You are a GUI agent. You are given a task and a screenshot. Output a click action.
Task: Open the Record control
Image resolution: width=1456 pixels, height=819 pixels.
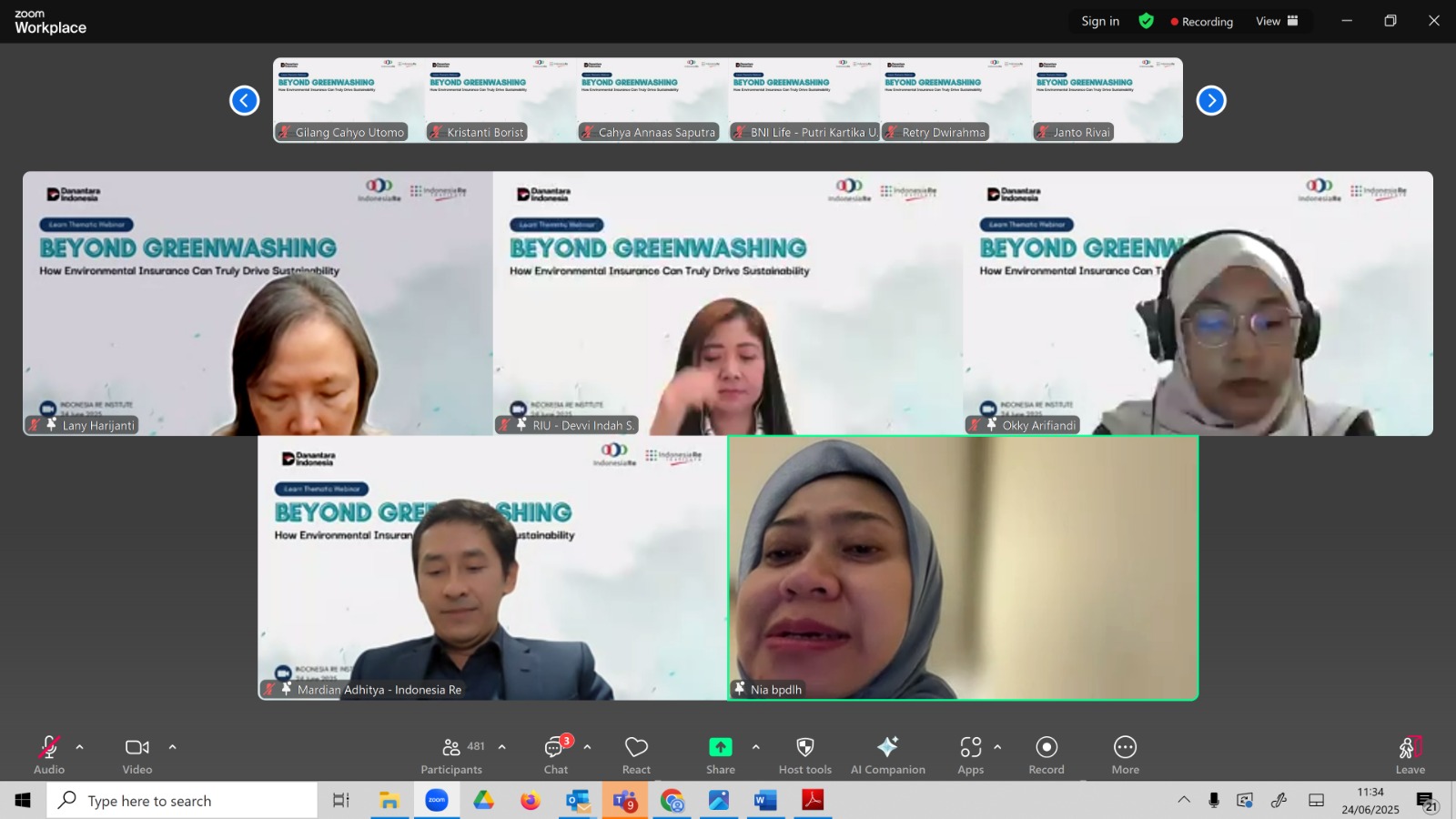click(1046, 755)
